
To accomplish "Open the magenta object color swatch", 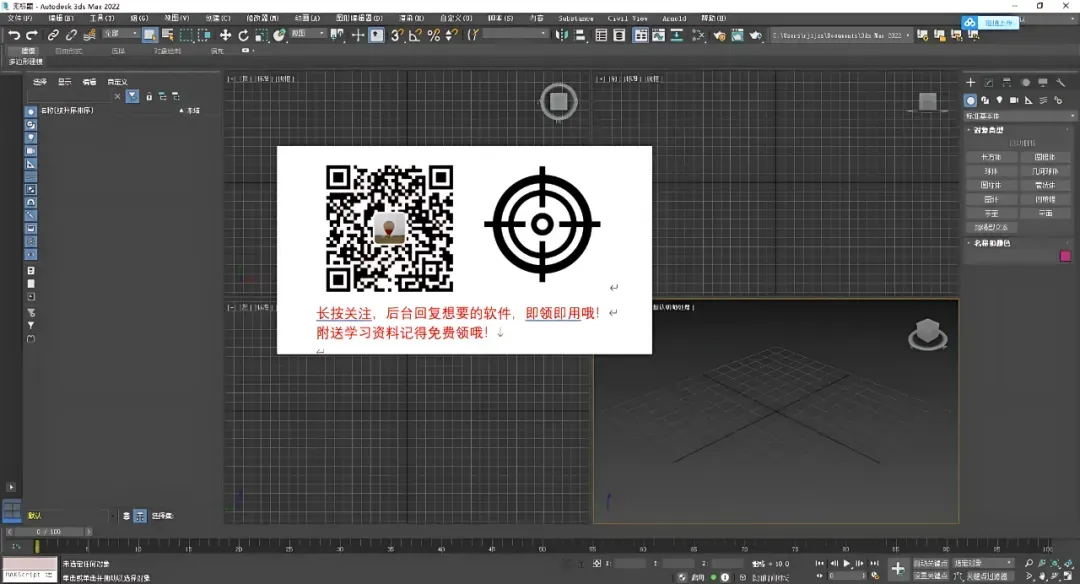I will click(x=1066, y=256).
